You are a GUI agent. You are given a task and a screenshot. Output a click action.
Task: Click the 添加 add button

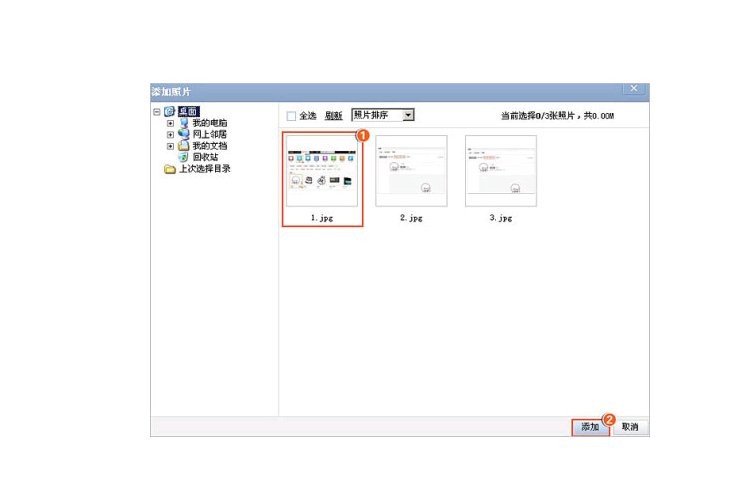pos(590,427)
